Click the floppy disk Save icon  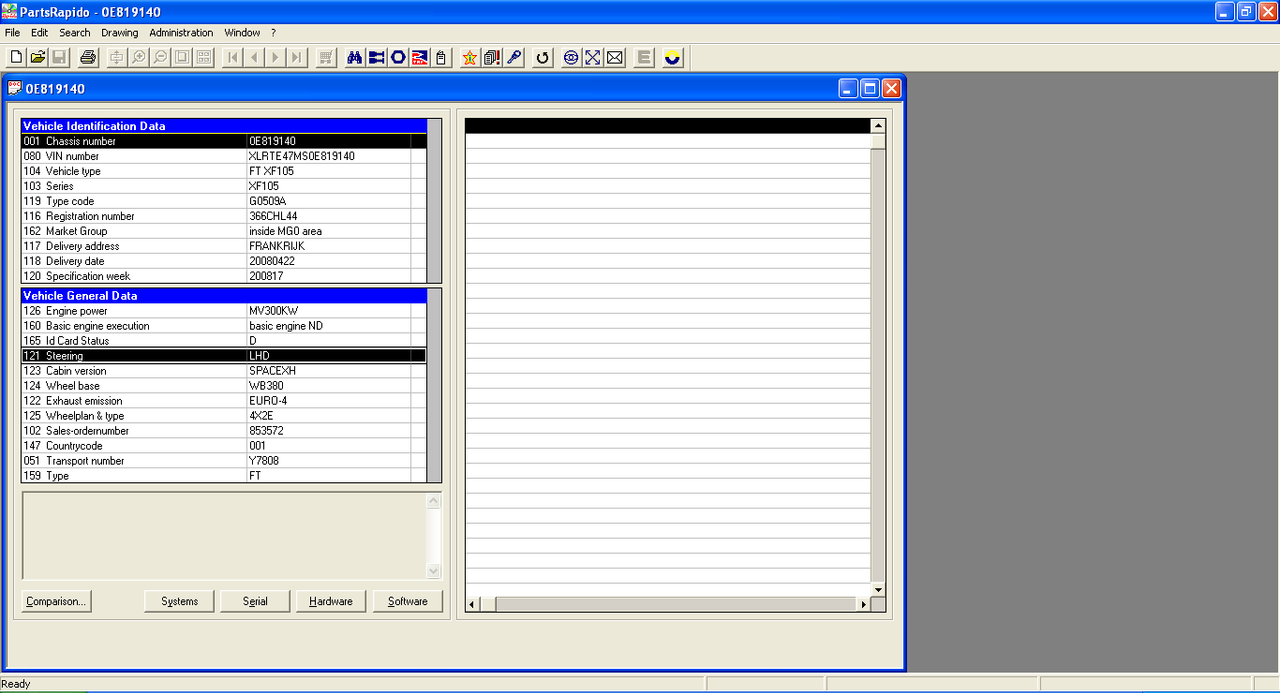(60, 58)
